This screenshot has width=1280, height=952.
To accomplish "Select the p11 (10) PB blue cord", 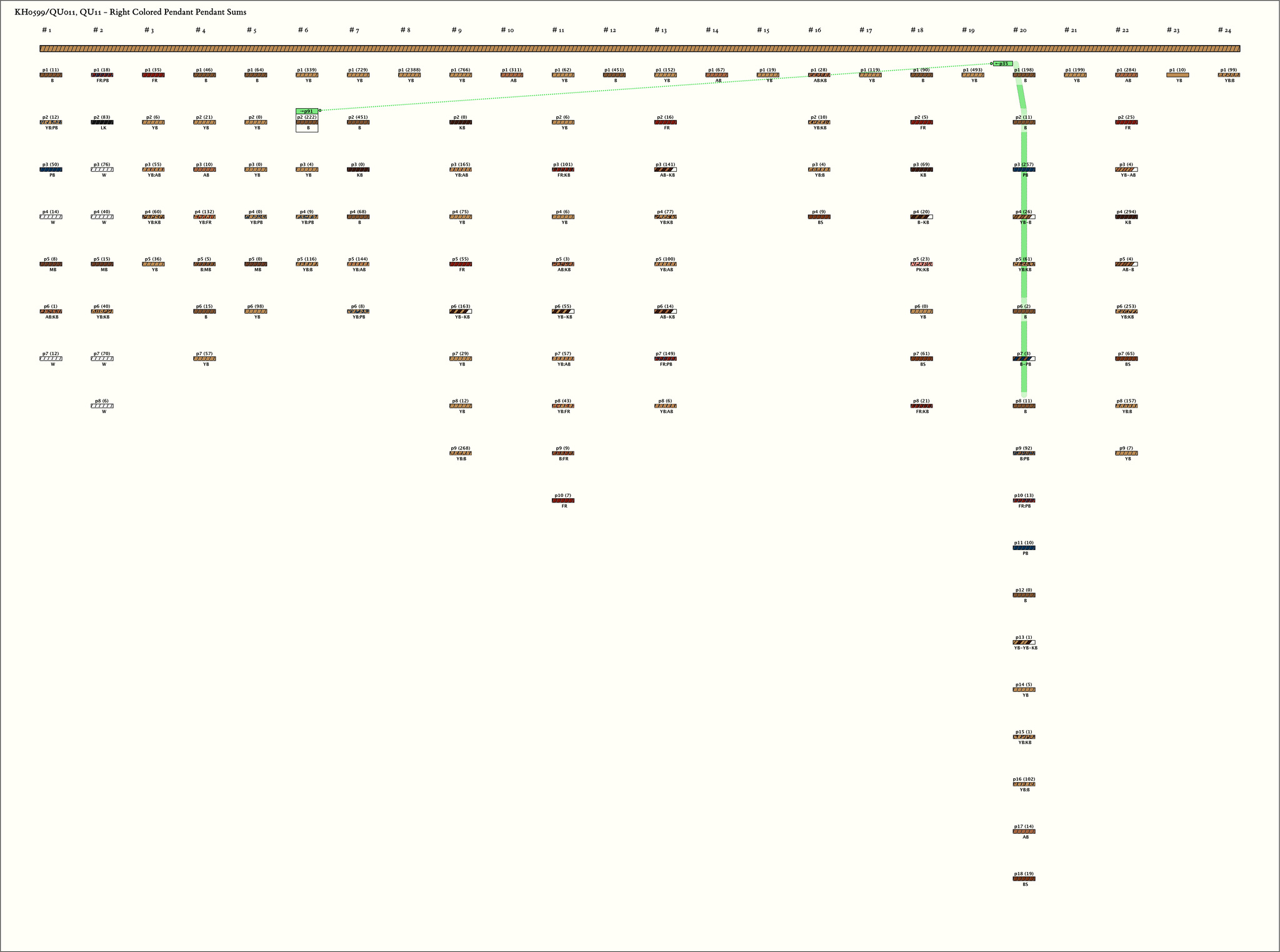I will pyautogui.click(x=1024, y=548).
